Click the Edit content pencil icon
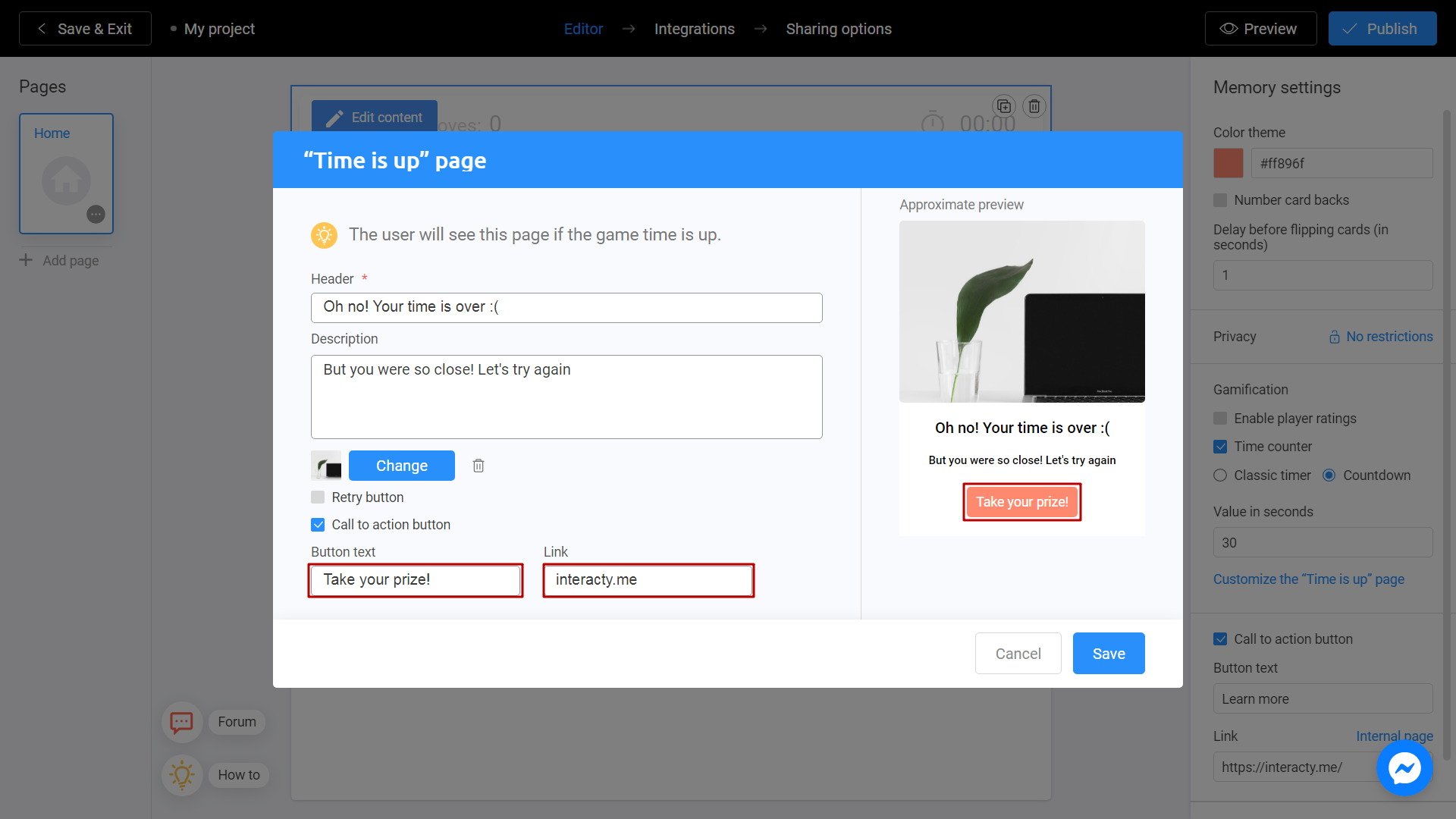Viewport: 1456px width, 819px height. coord(334,117)
